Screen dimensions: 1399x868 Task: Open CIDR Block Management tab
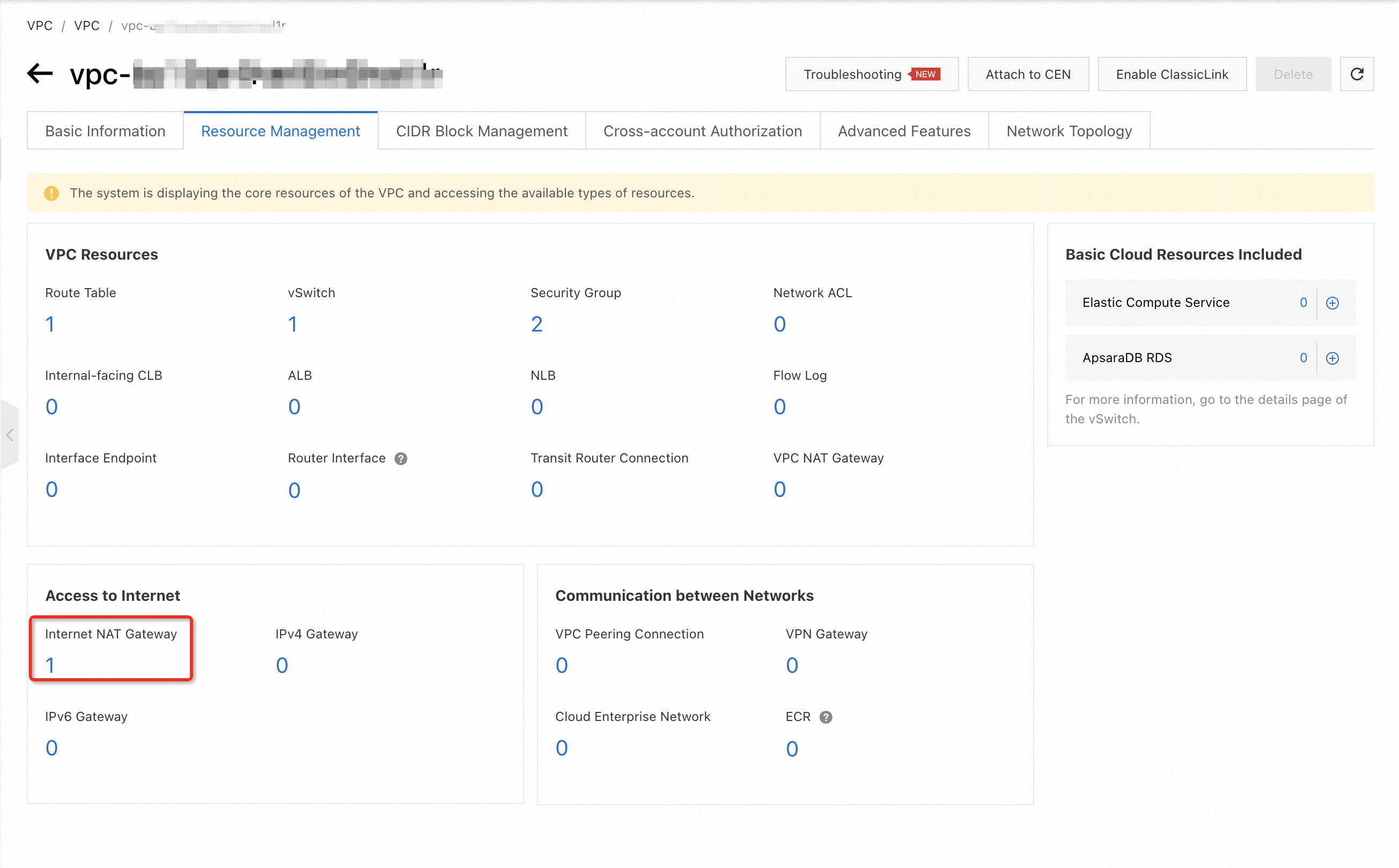[481, 131]
